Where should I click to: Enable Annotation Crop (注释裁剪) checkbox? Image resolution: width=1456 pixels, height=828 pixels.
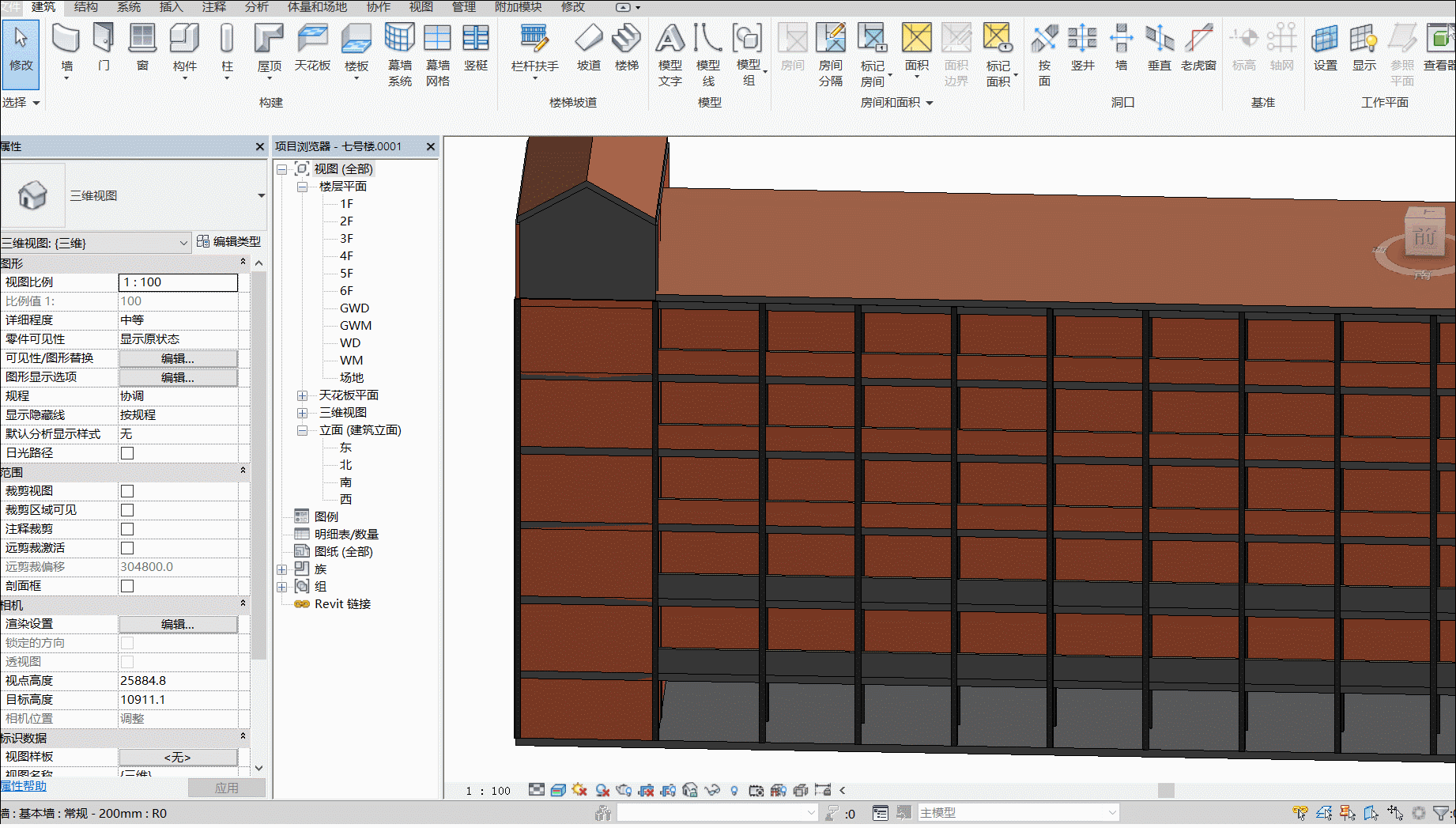pyautogui.click(x=127, y=529)
